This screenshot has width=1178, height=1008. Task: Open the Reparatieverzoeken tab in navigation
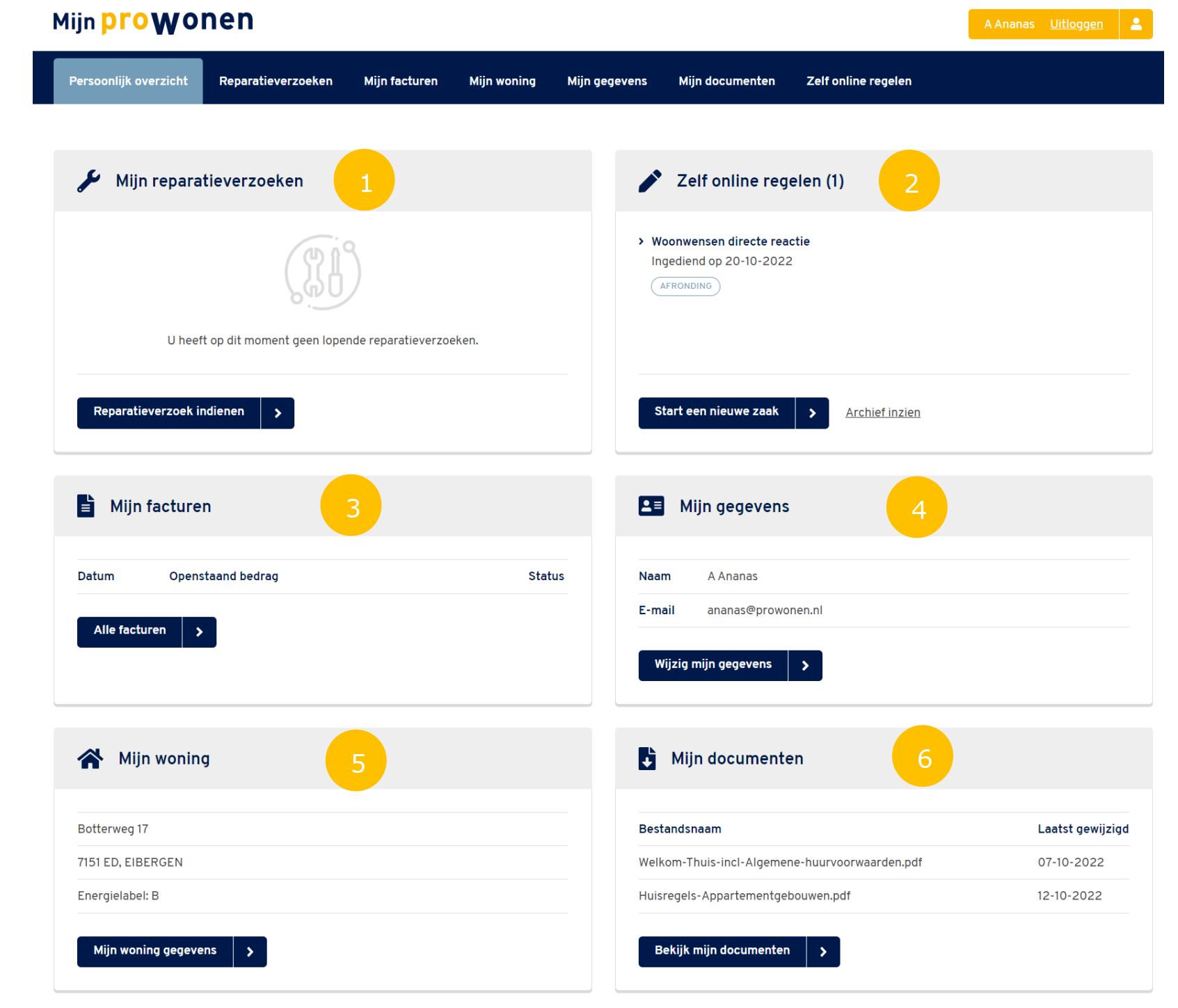276,81
